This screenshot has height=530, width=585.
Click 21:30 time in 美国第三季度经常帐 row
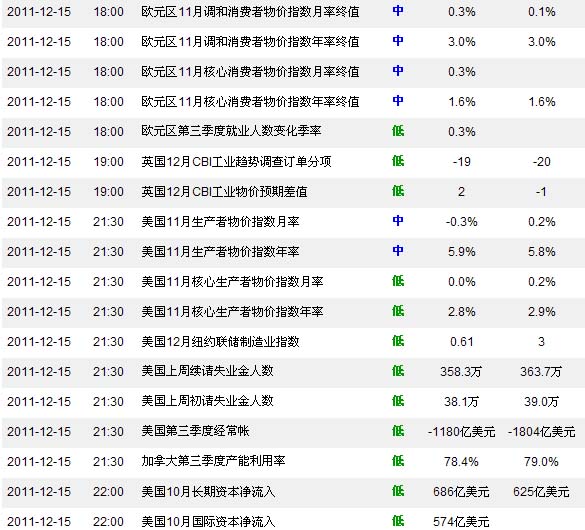pyautogui.click(x=108, y=432)
